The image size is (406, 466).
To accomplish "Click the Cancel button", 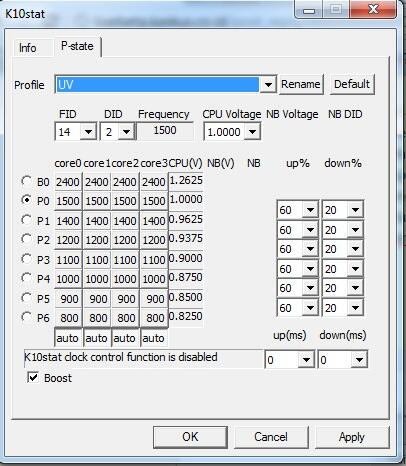I will (271, 437).
